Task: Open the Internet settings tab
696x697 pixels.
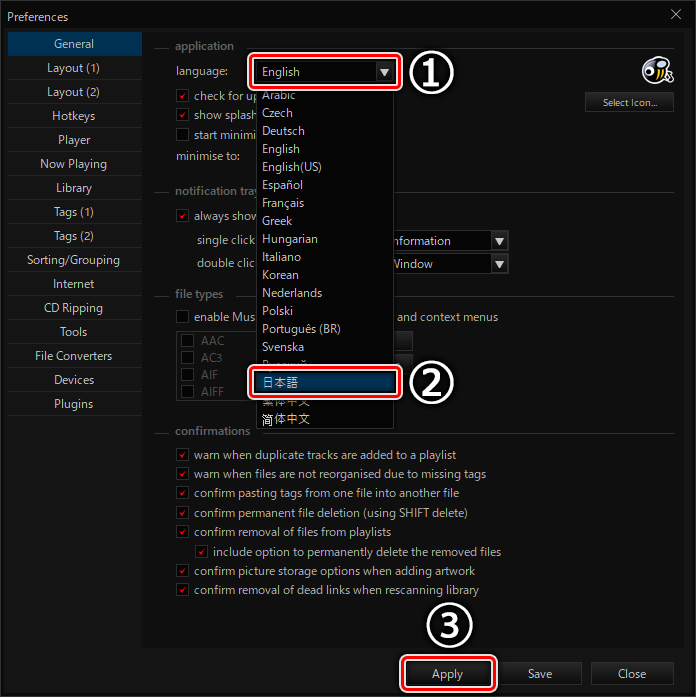Action: 74,284
